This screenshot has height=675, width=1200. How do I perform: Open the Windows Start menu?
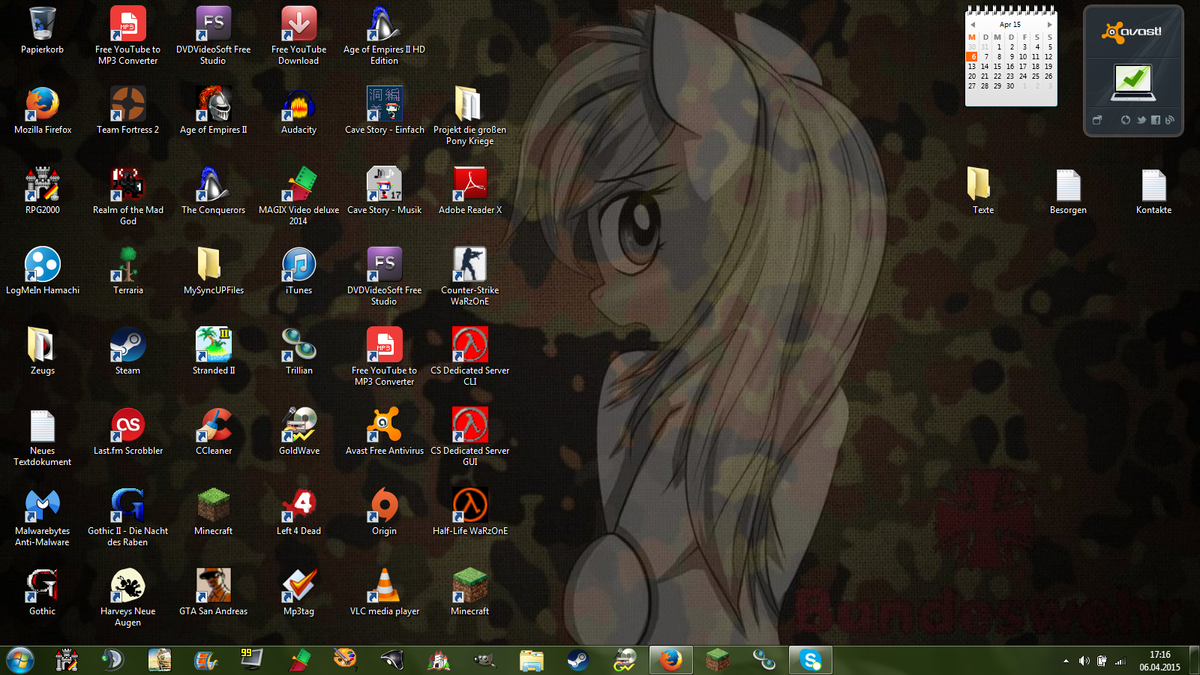pos(20,660)
